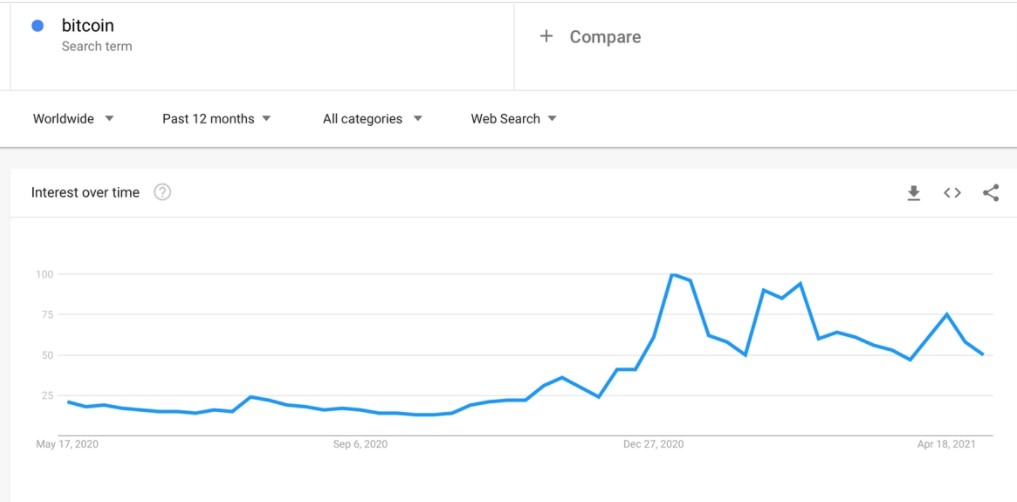Share the Interest over time chart
Viewport: 1017px width, 502px height.
(x=990, y=193)
